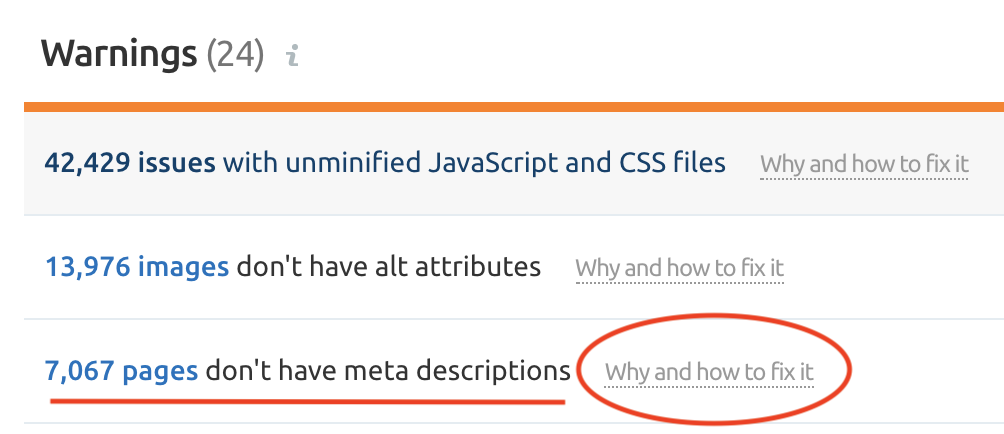1004x434 pixels.
Task: Open the 42,429 issues link
Action: point(130,162)
